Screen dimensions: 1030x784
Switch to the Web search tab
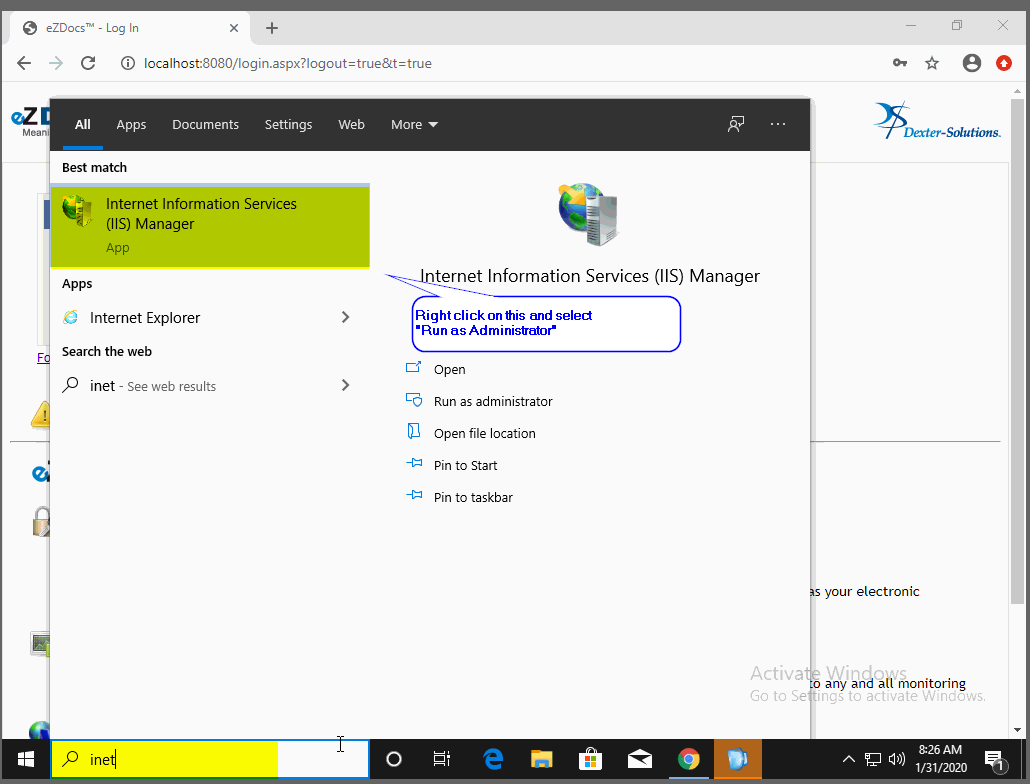point(351,125)
